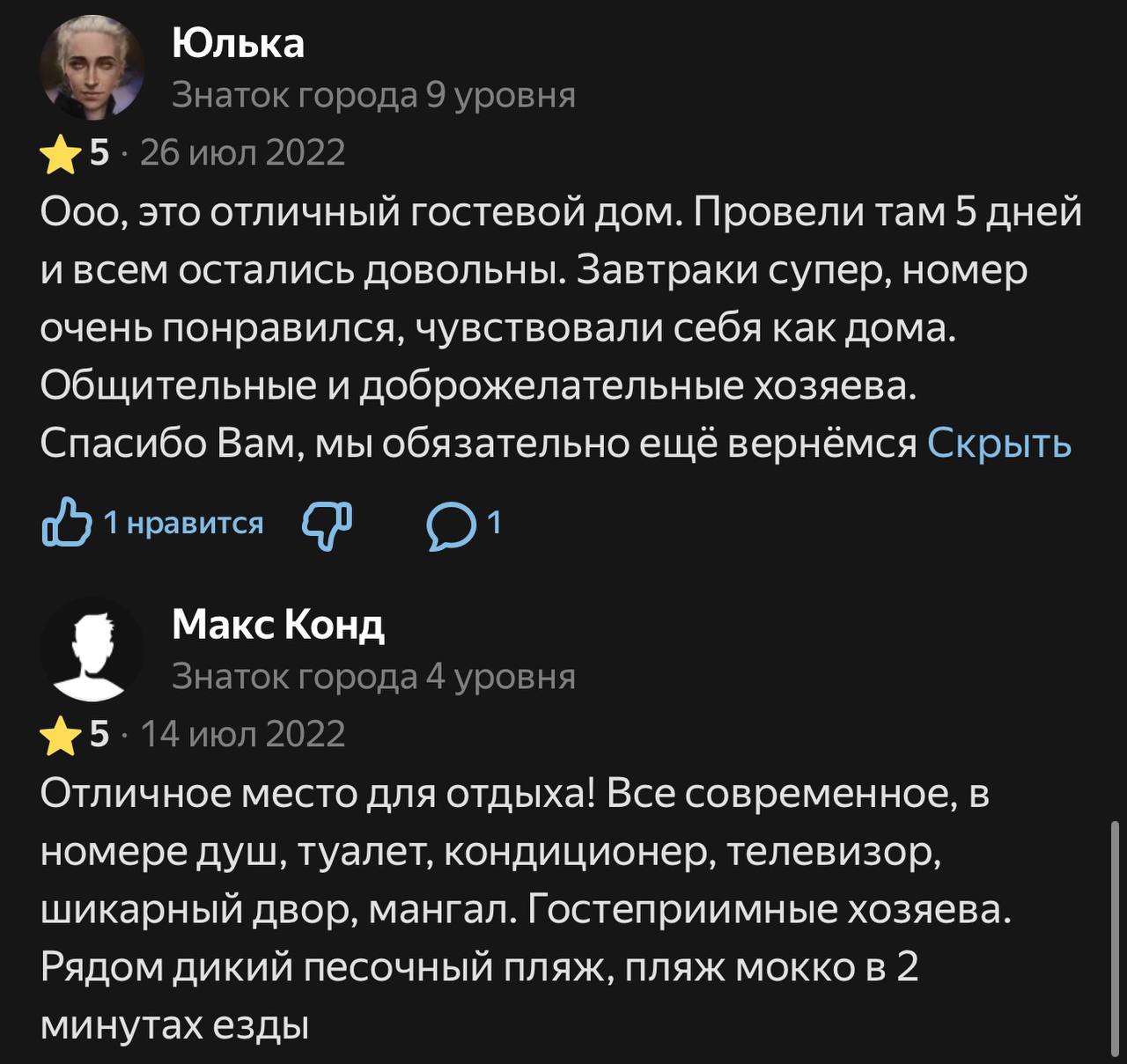Open comments on Юлька's review
Screen dimensions: 1127x1064
point(450,525)
